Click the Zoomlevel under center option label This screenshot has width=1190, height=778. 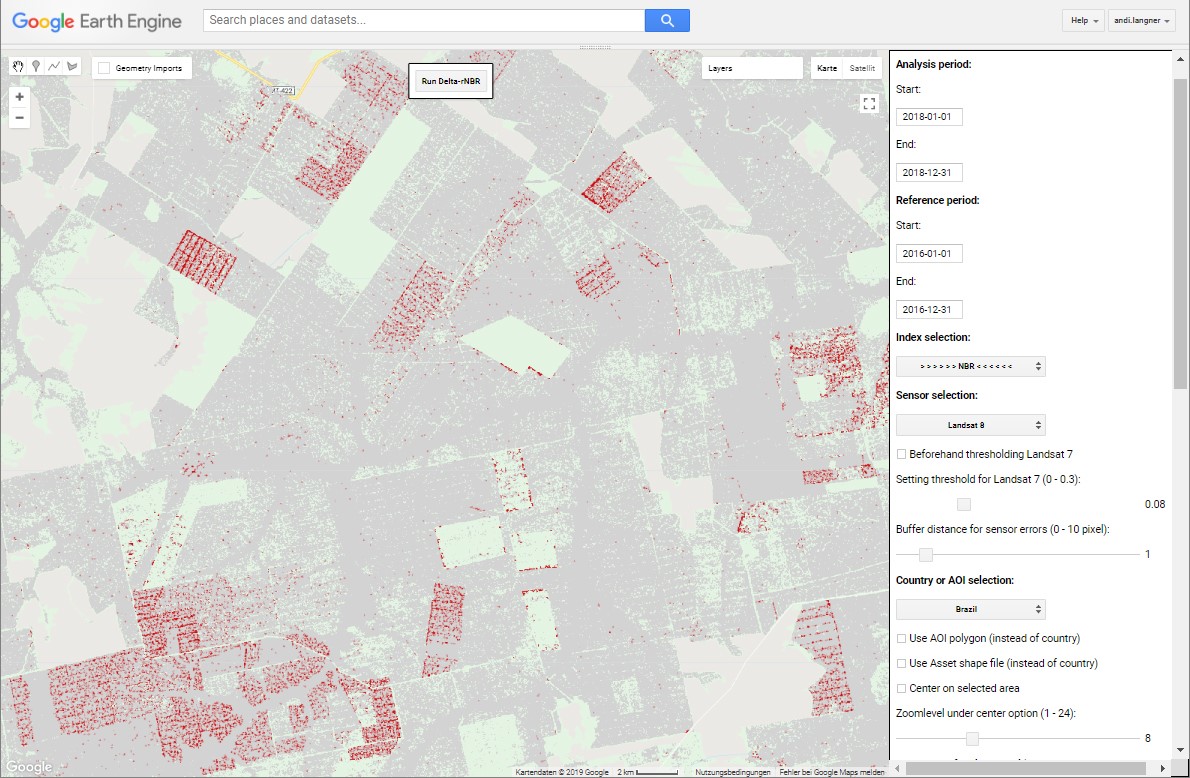point(986,713)
